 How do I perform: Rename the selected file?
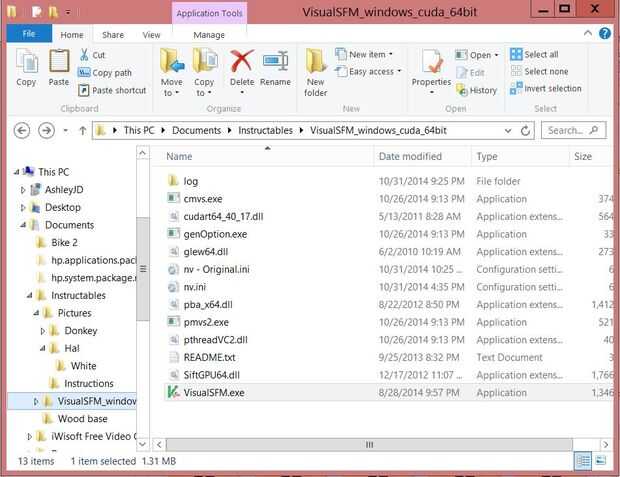275,67
